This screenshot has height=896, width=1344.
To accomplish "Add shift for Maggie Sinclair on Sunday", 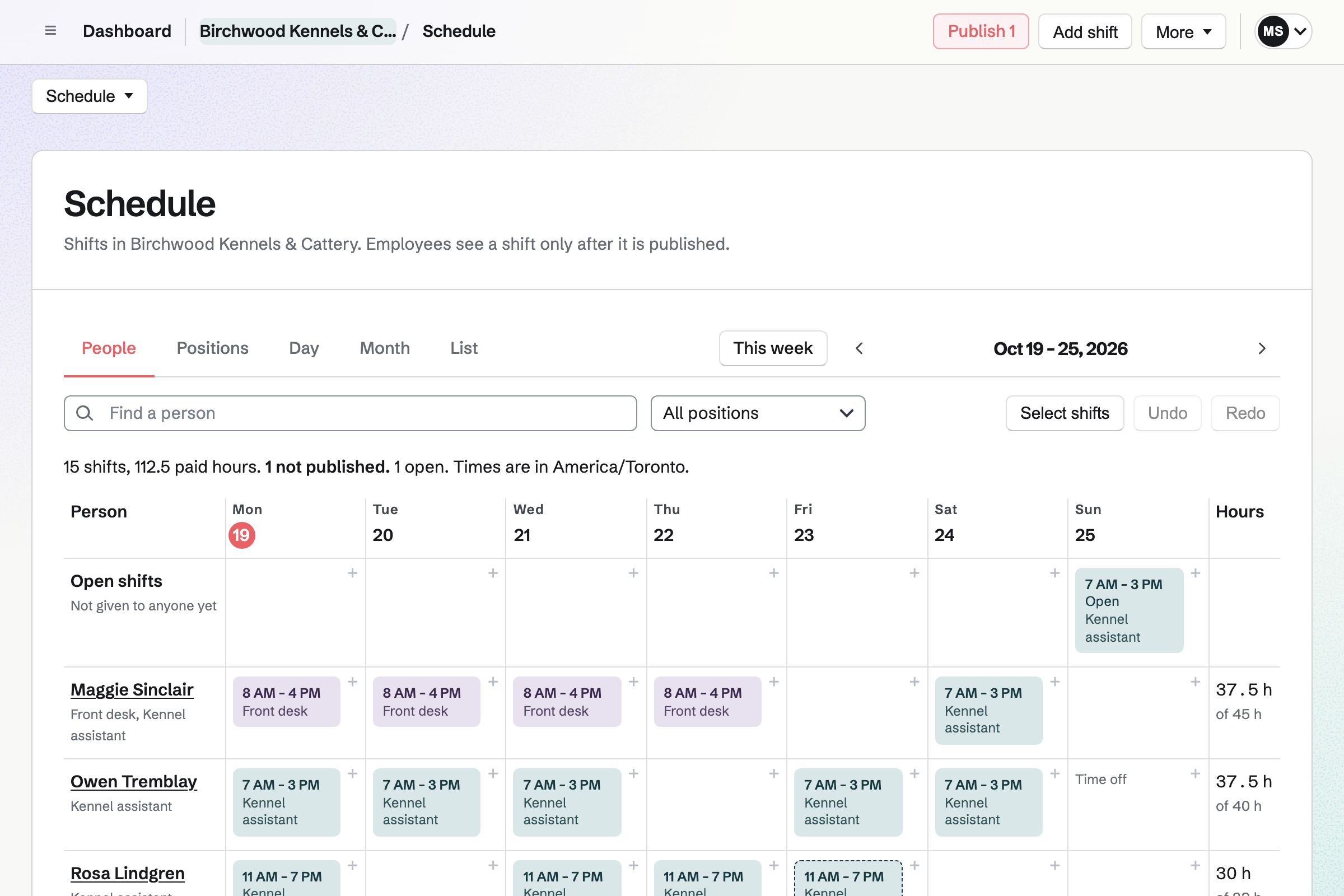I will coord(1196,682).
